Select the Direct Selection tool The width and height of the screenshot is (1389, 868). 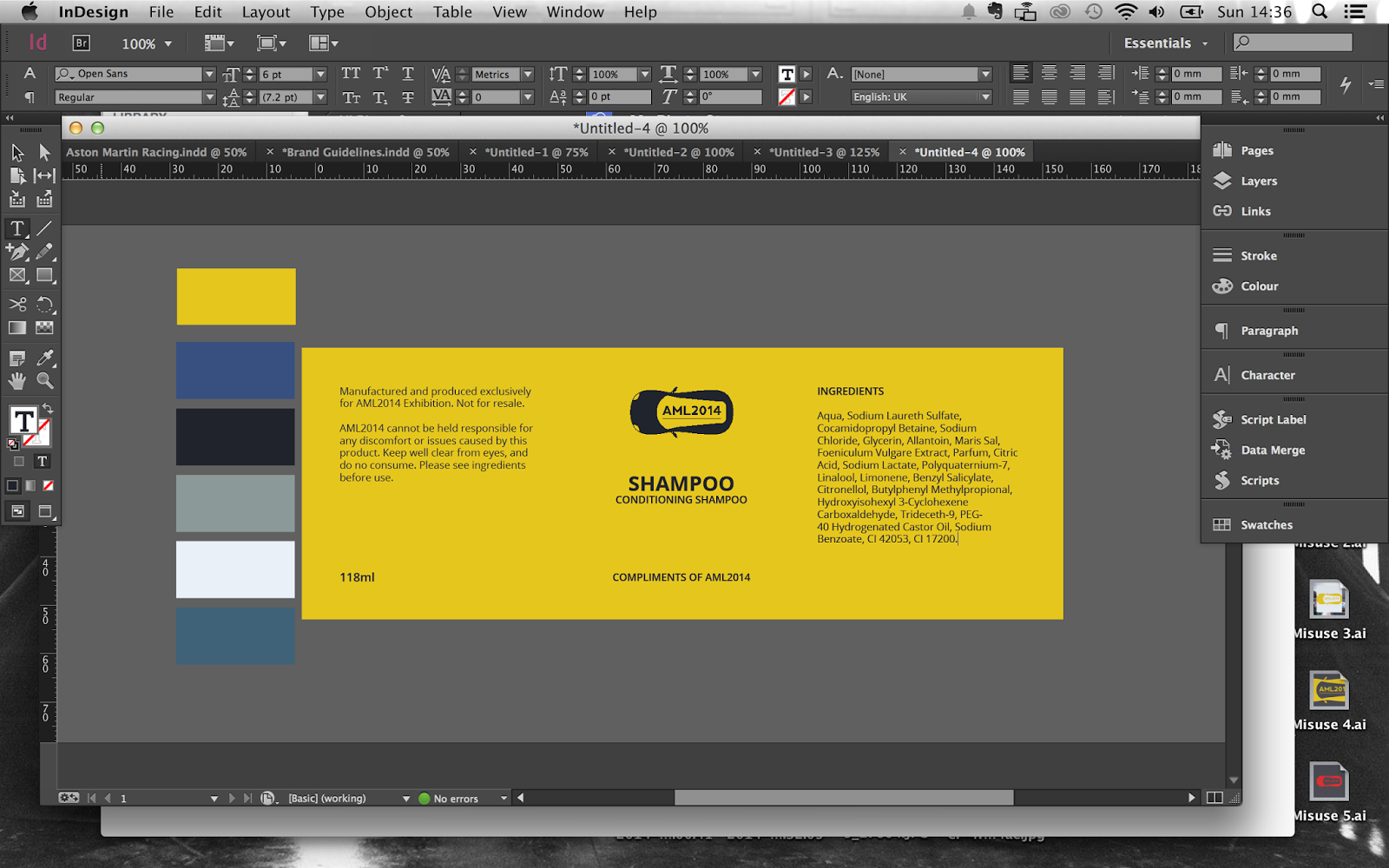click(44, 153)
